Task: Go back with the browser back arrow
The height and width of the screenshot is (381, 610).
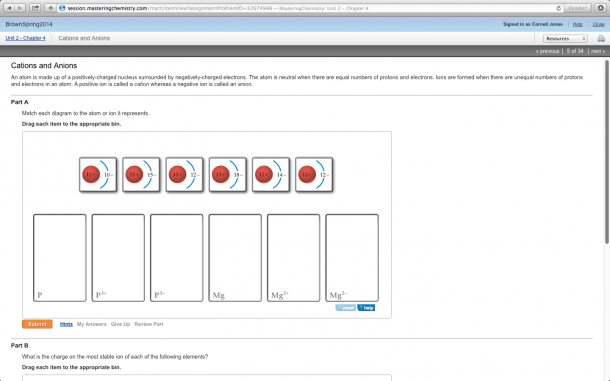Action: click(x=9, y=8)
